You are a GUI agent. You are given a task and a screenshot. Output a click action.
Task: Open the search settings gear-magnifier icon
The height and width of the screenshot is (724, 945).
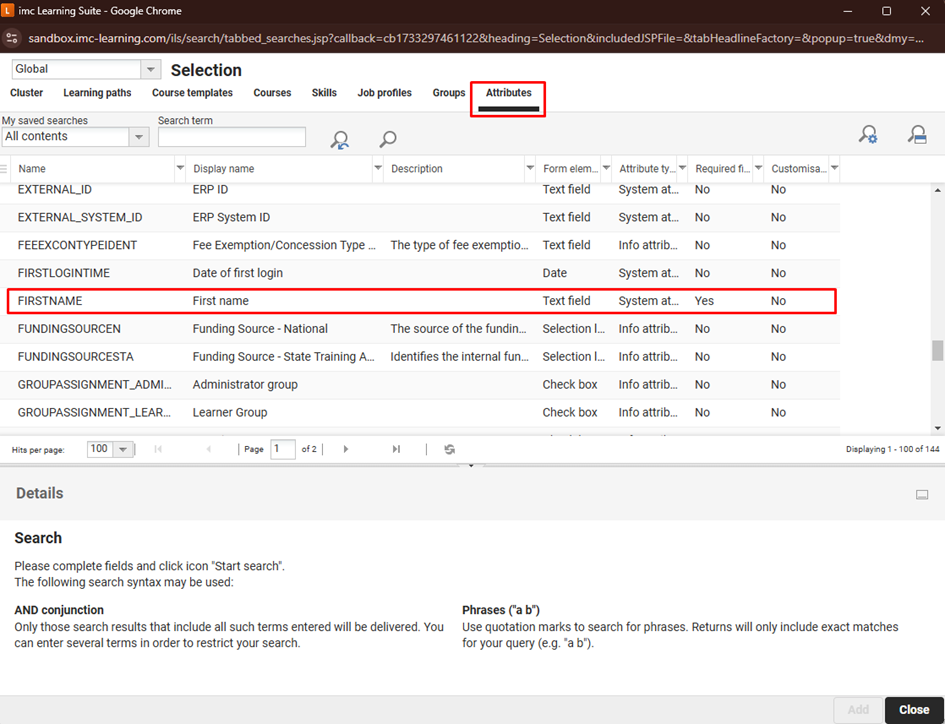pos(868,135)
